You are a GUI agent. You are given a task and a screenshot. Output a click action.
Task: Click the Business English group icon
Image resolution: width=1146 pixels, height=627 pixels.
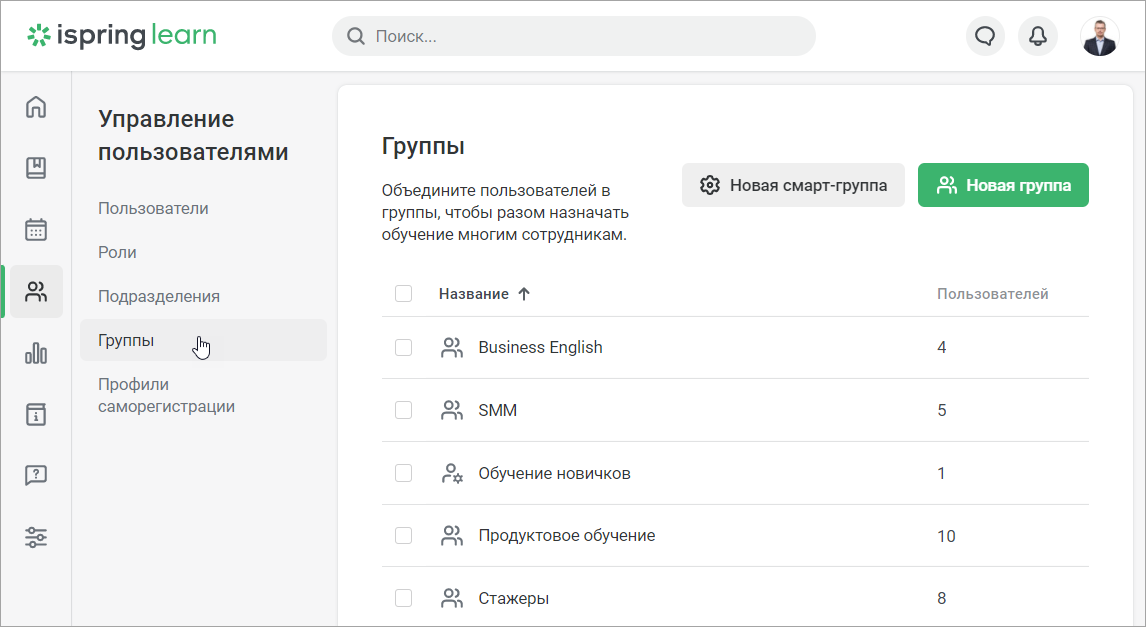452,348
